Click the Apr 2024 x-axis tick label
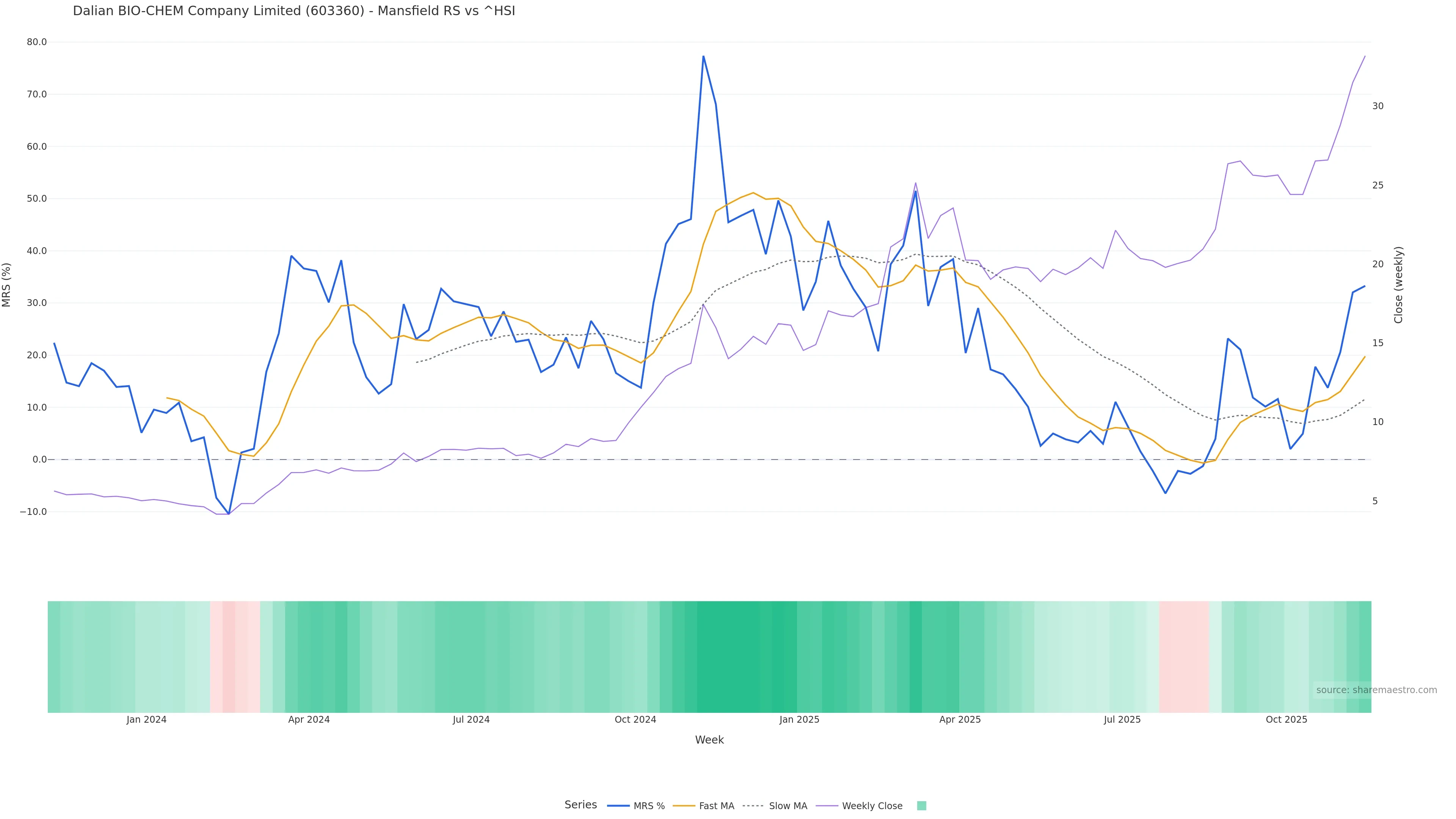The image size is (1456, 819). pos(309,720)
